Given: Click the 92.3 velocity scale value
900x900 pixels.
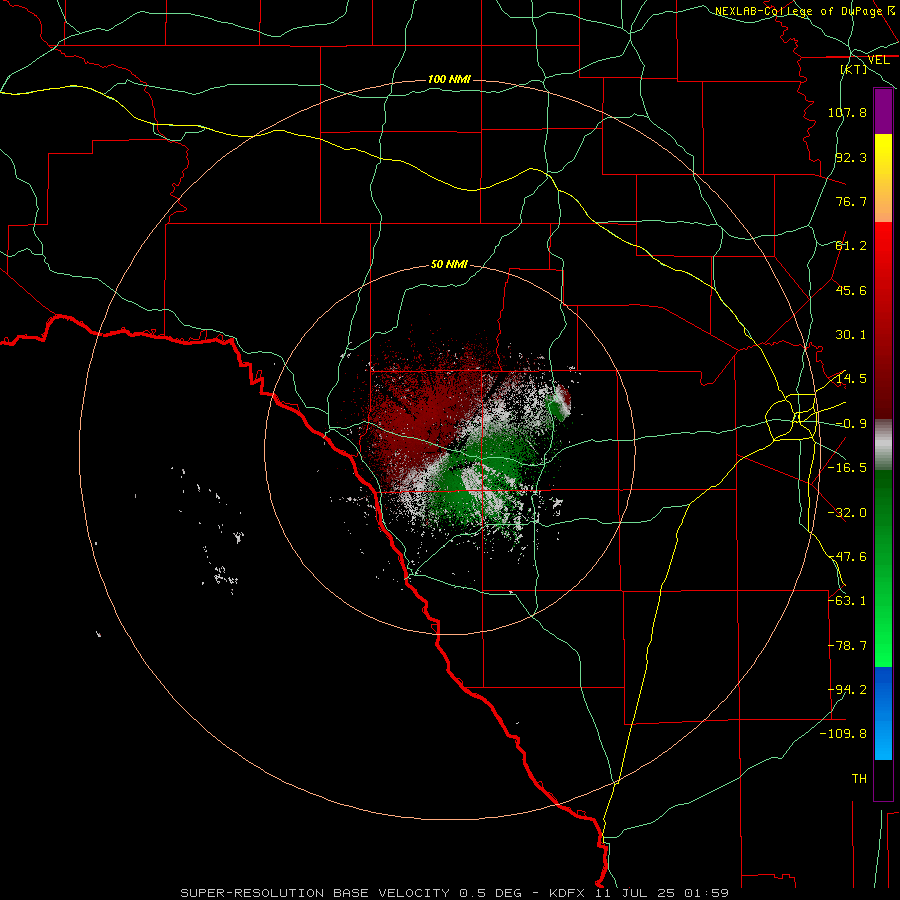Looking at the screenshot, I should pyautogui.click(x=851, y=157).
